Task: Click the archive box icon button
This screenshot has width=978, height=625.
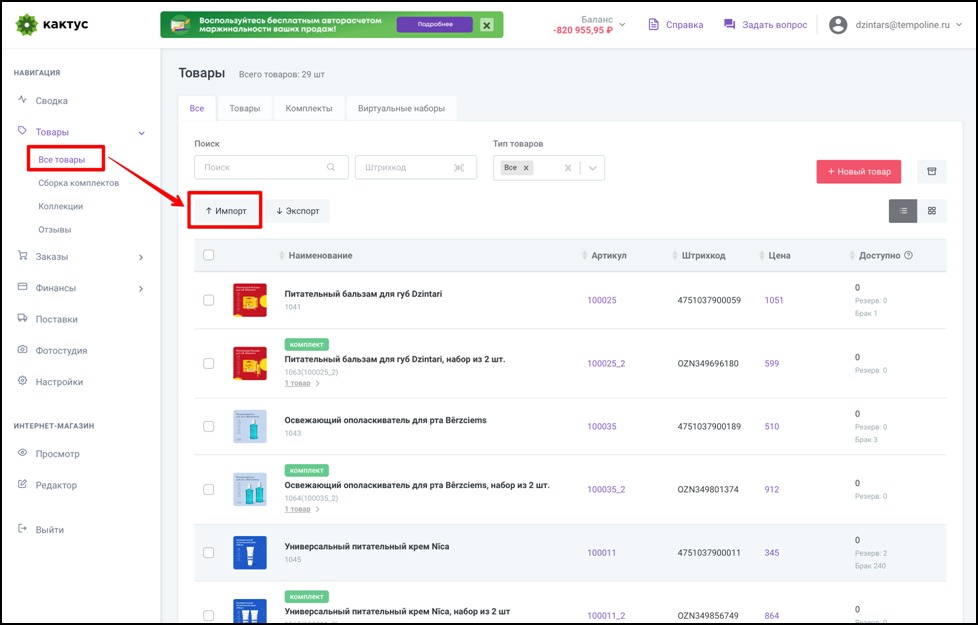Action: [931, 171]
